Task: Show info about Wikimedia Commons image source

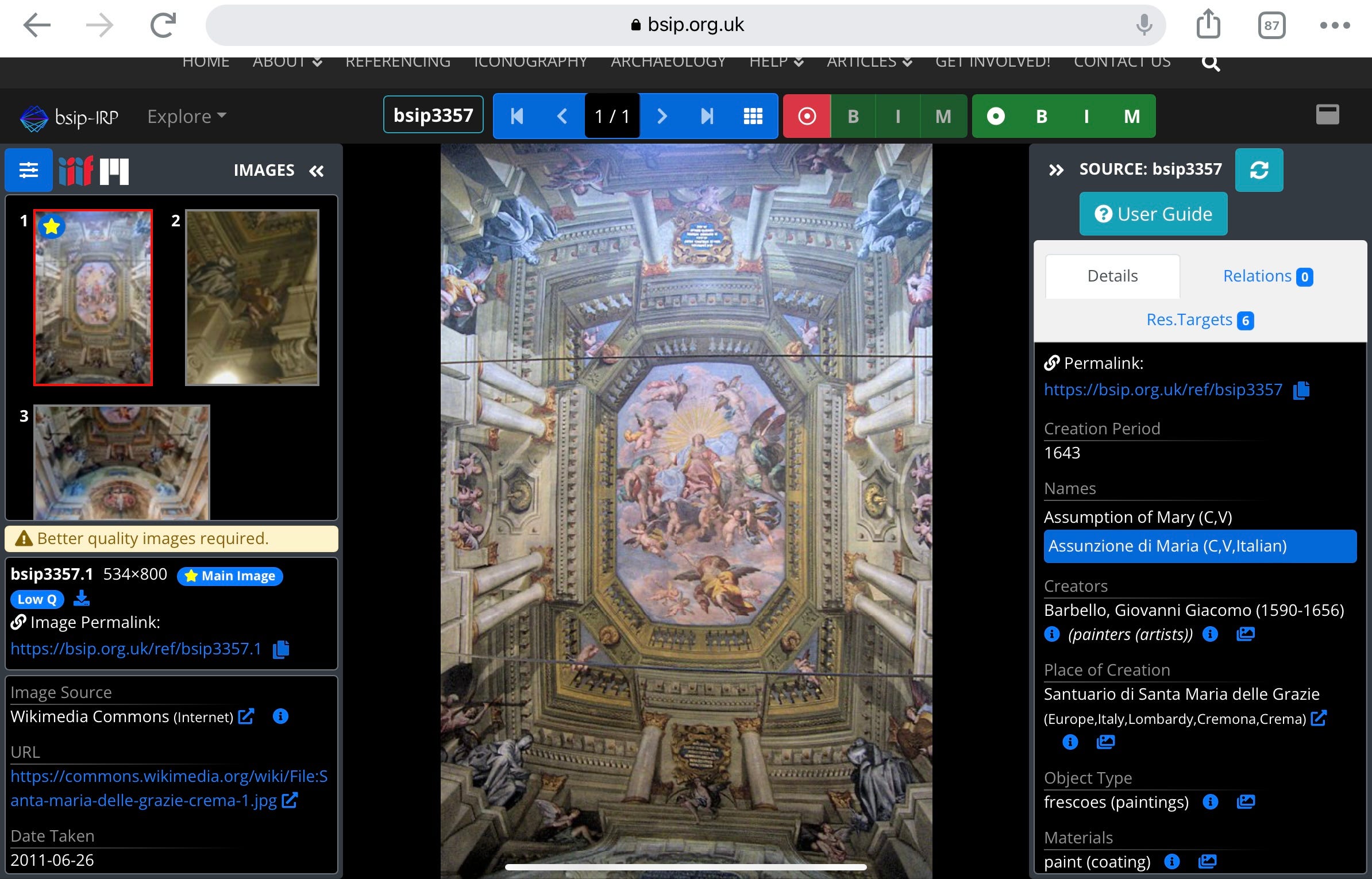Action: click(x=280, y=716)
